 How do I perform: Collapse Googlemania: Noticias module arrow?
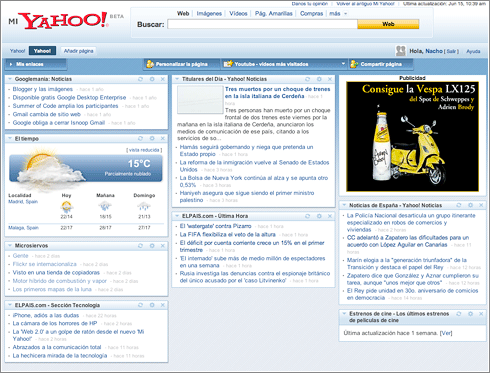(x=10, y=79)
